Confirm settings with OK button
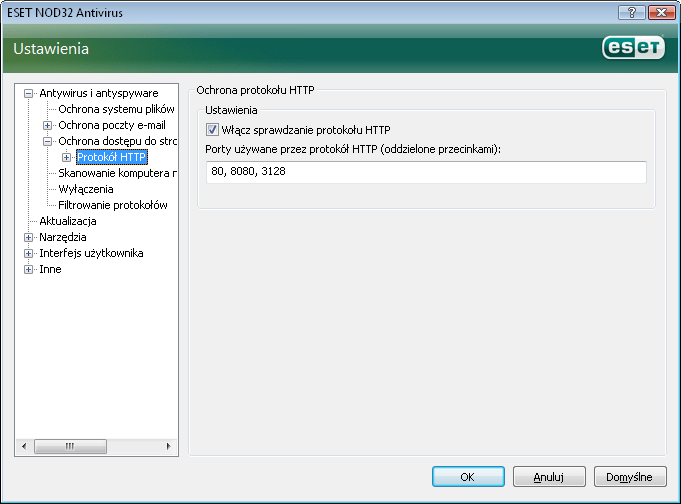 point(468,477)
